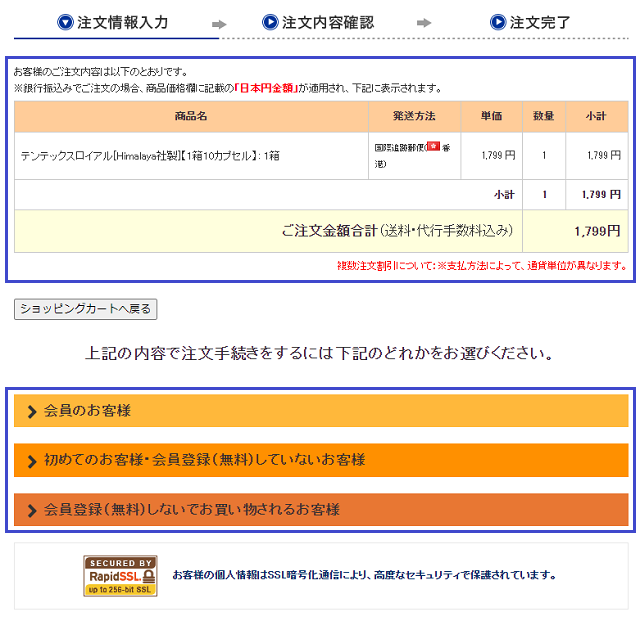Click the bold 小計 row label

(504, 195)
